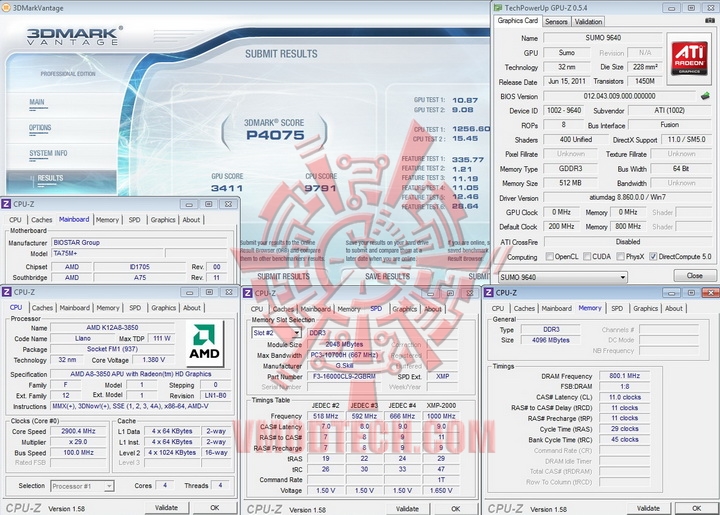The width and height of the screenshot is (720, 515).
Task: Click the CPU score 9791
Action: pos(321,188)
